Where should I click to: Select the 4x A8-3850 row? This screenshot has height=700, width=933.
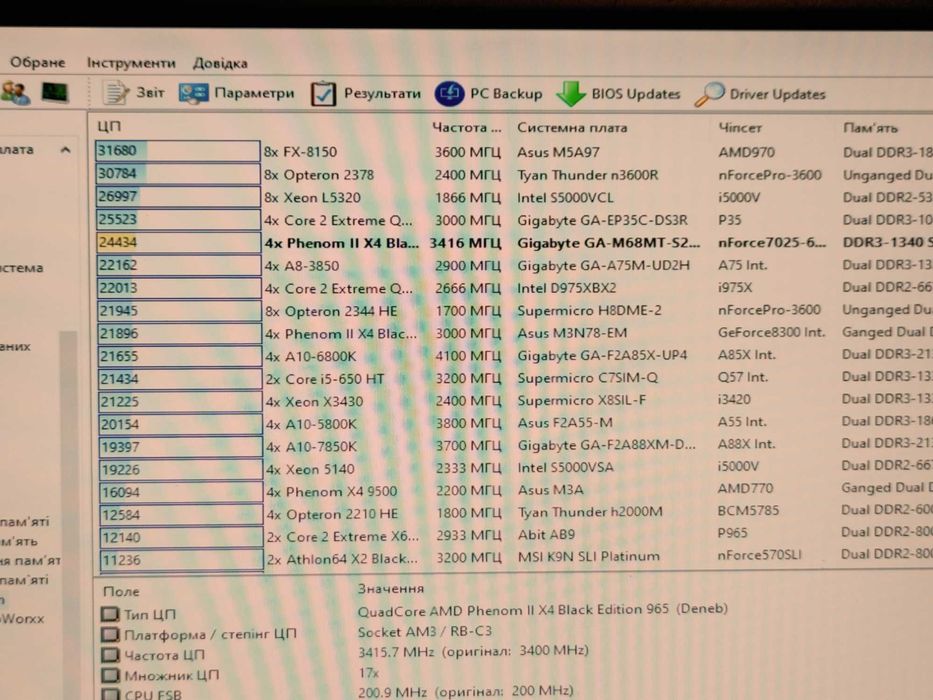pos(514,265)
